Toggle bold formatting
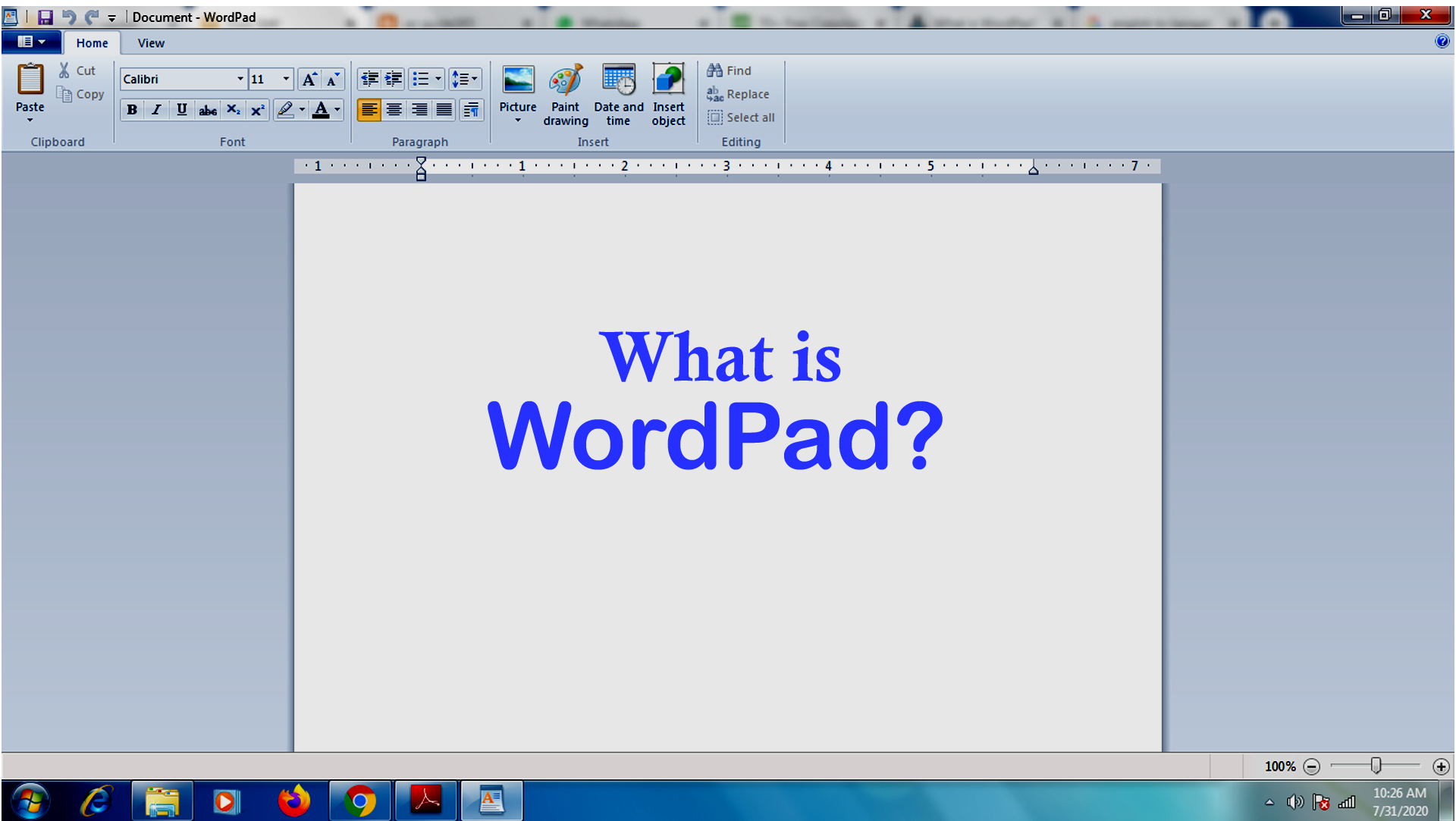Screen dimensions: 1456x821 [131, 110]
